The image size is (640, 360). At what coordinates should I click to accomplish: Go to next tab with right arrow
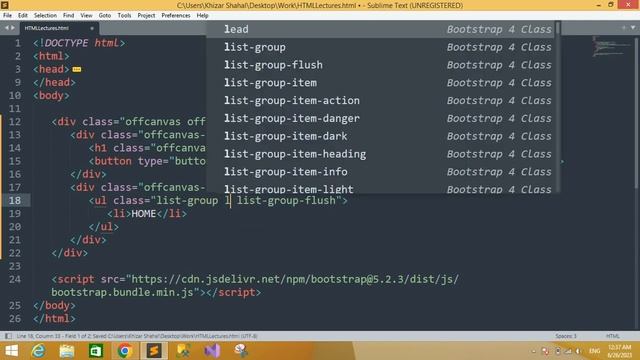click(x=13, y=28)
